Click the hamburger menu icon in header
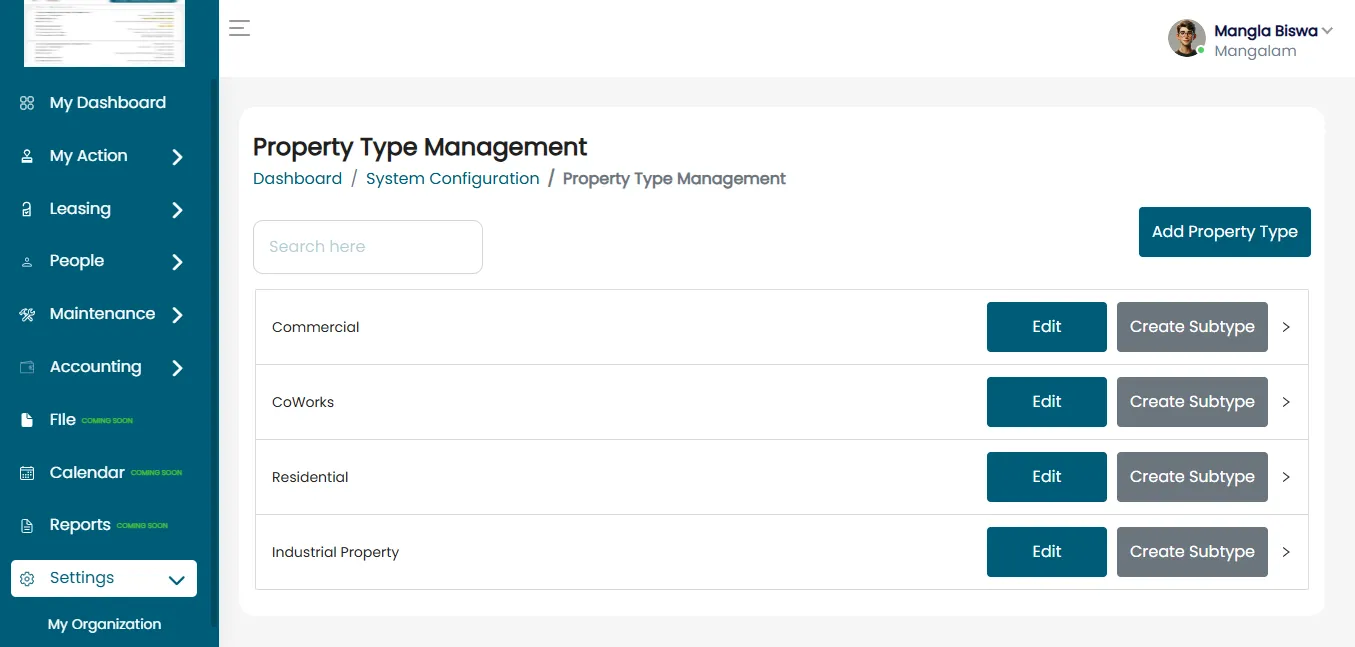This screenshot has height=647, width=1355. (239, 28)
